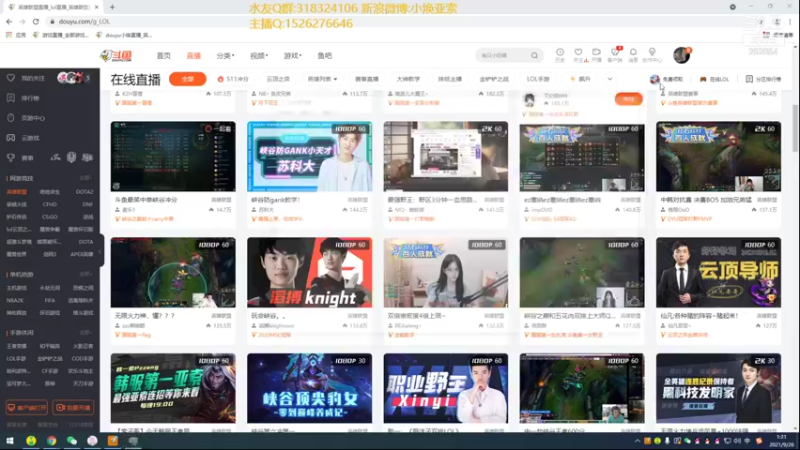Collapse the sidebar with arrow handle
800x450 pixels.
point(101,251)
